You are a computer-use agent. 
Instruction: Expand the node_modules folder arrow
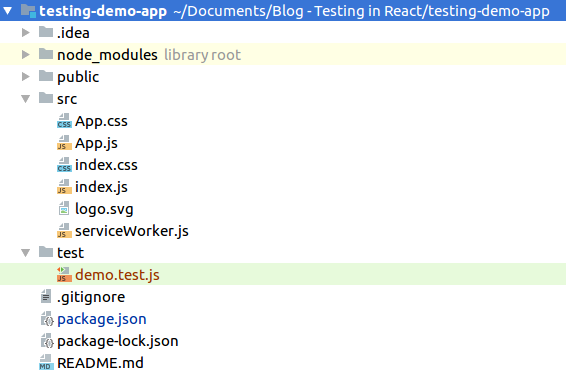pos(26,55)
